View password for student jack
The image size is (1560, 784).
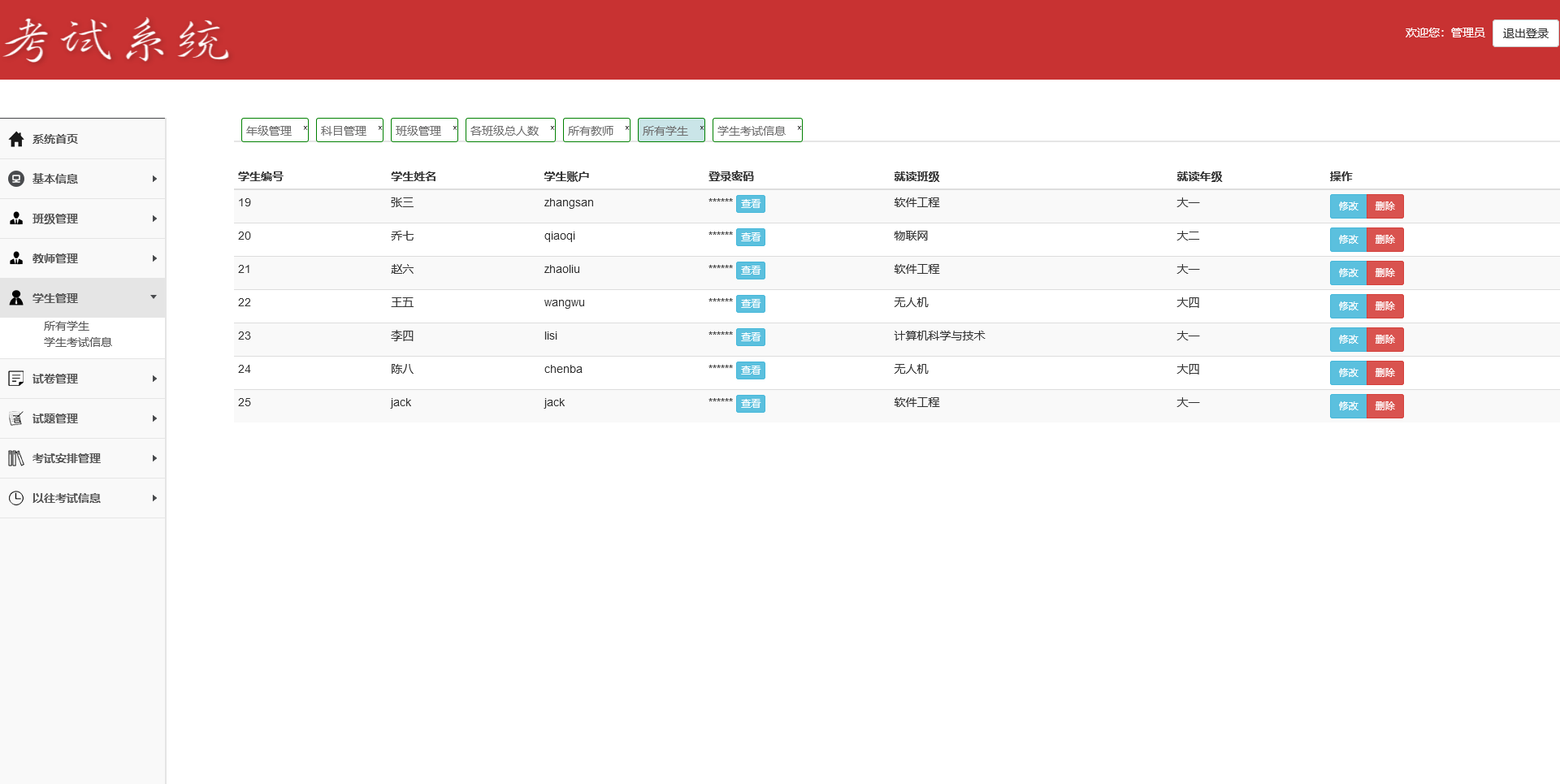751,404
